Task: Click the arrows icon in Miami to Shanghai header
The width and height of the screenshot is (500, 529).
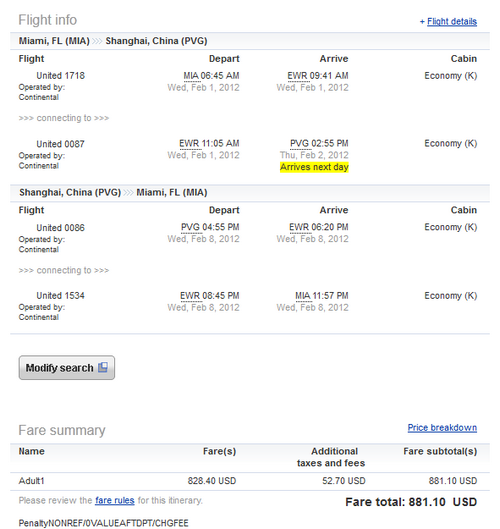Action: tap(97, 41)
